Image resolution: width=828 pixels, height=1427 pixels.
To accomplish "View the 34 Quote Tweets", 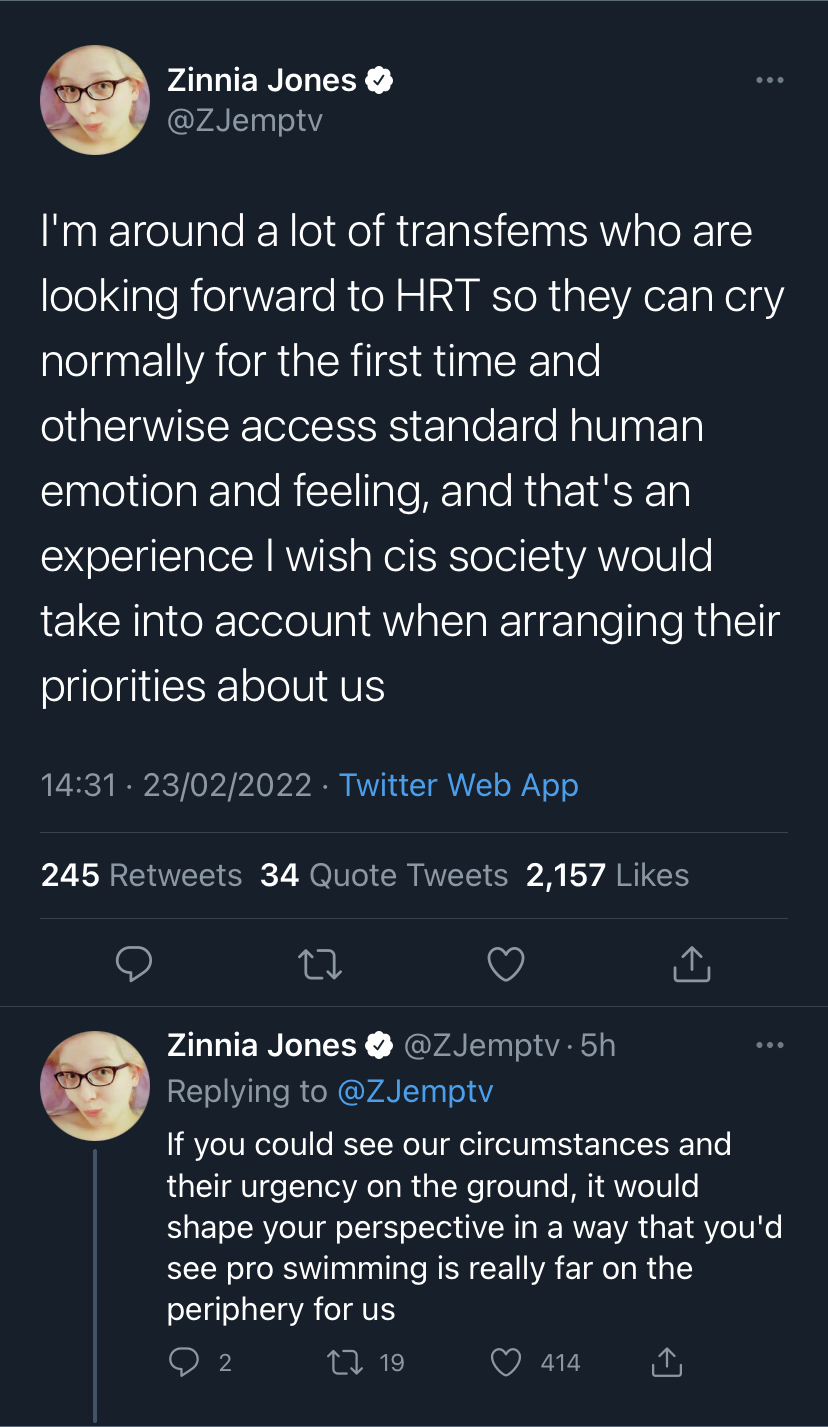I will tap(384, 875).
